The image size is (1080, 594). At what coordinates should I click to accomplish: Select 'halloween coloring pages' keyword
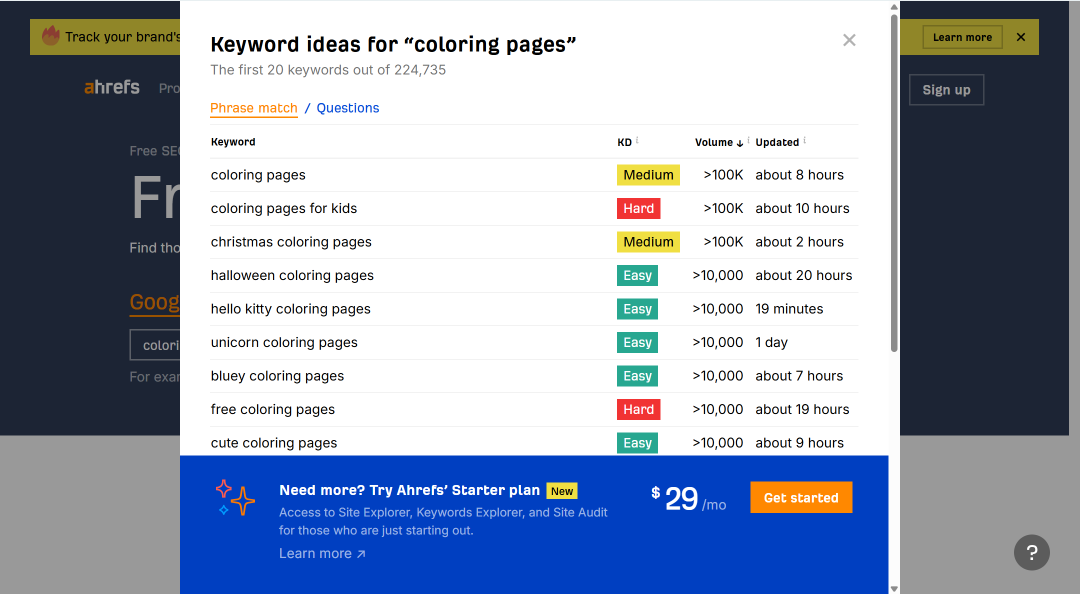[292, 276]
